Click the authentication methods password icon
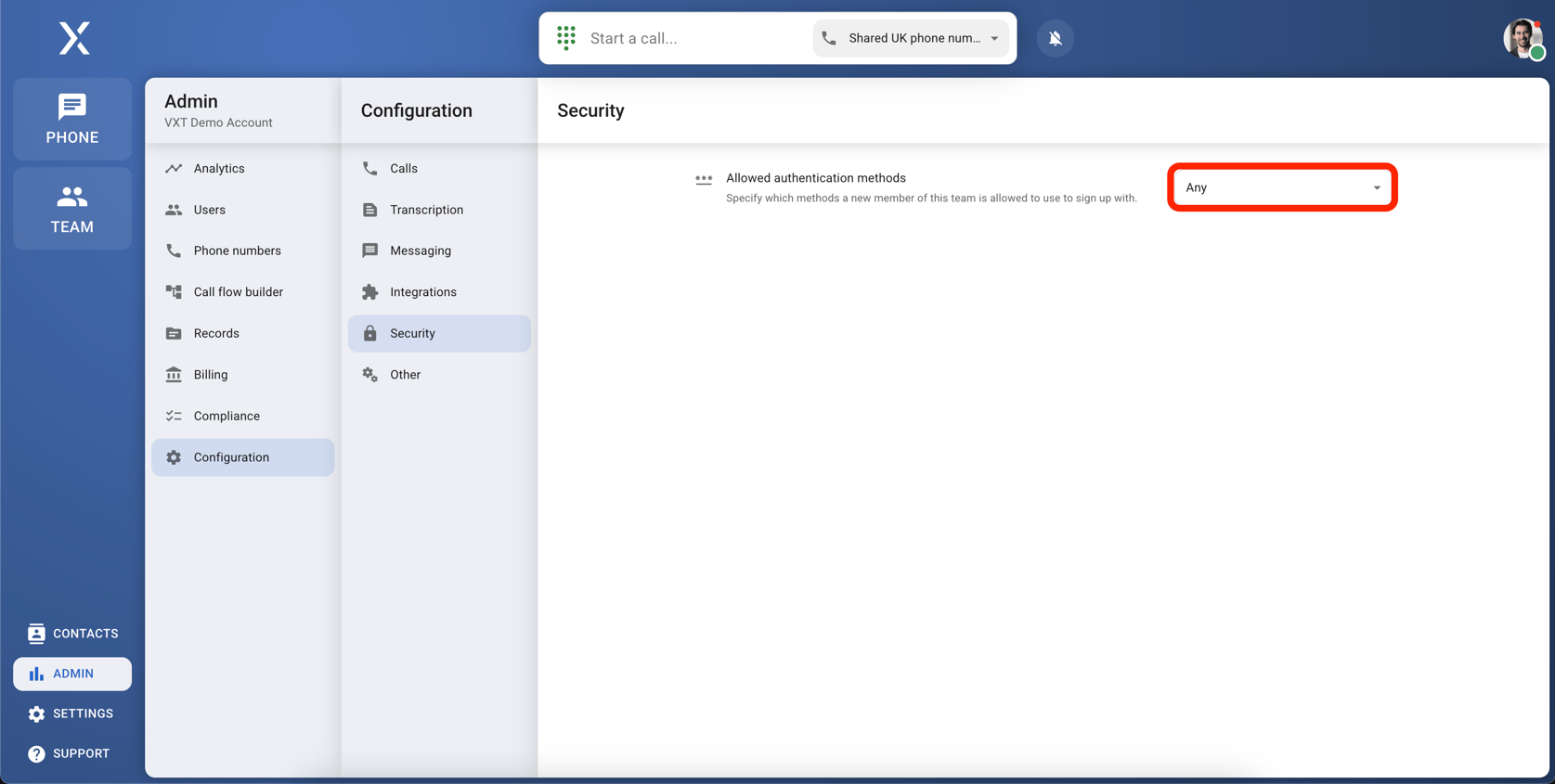Viewport: 1555px width, 784px height. click(x=704, y=179)
